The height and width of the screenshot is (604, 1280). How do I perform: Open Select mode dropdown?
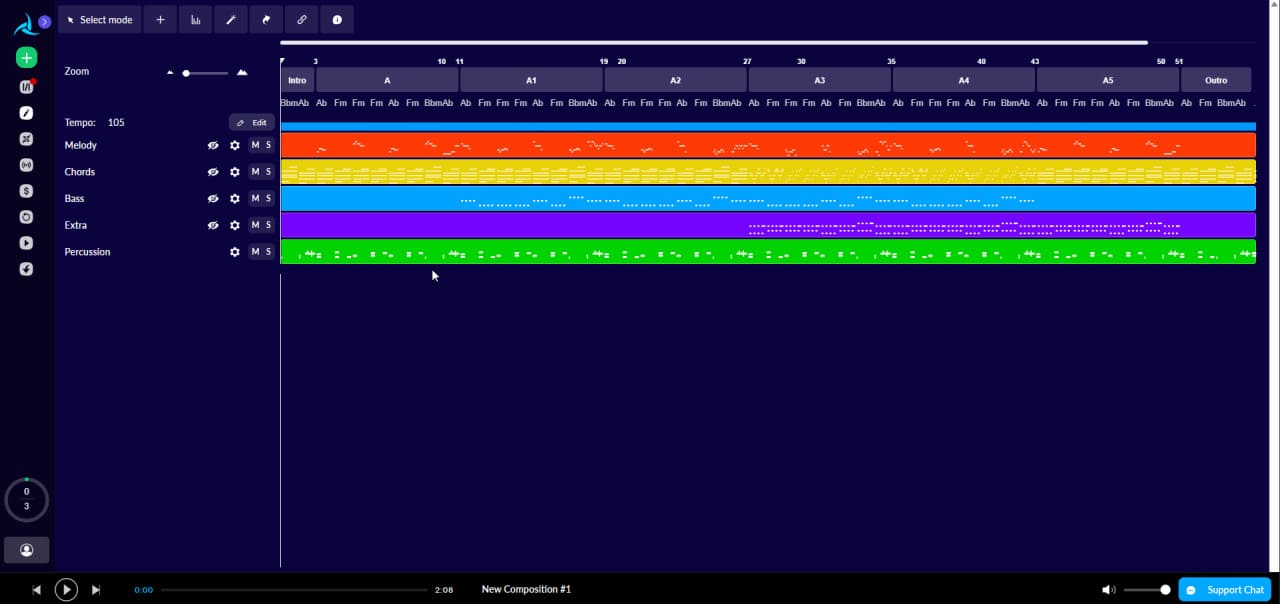[x=99, y=19]
